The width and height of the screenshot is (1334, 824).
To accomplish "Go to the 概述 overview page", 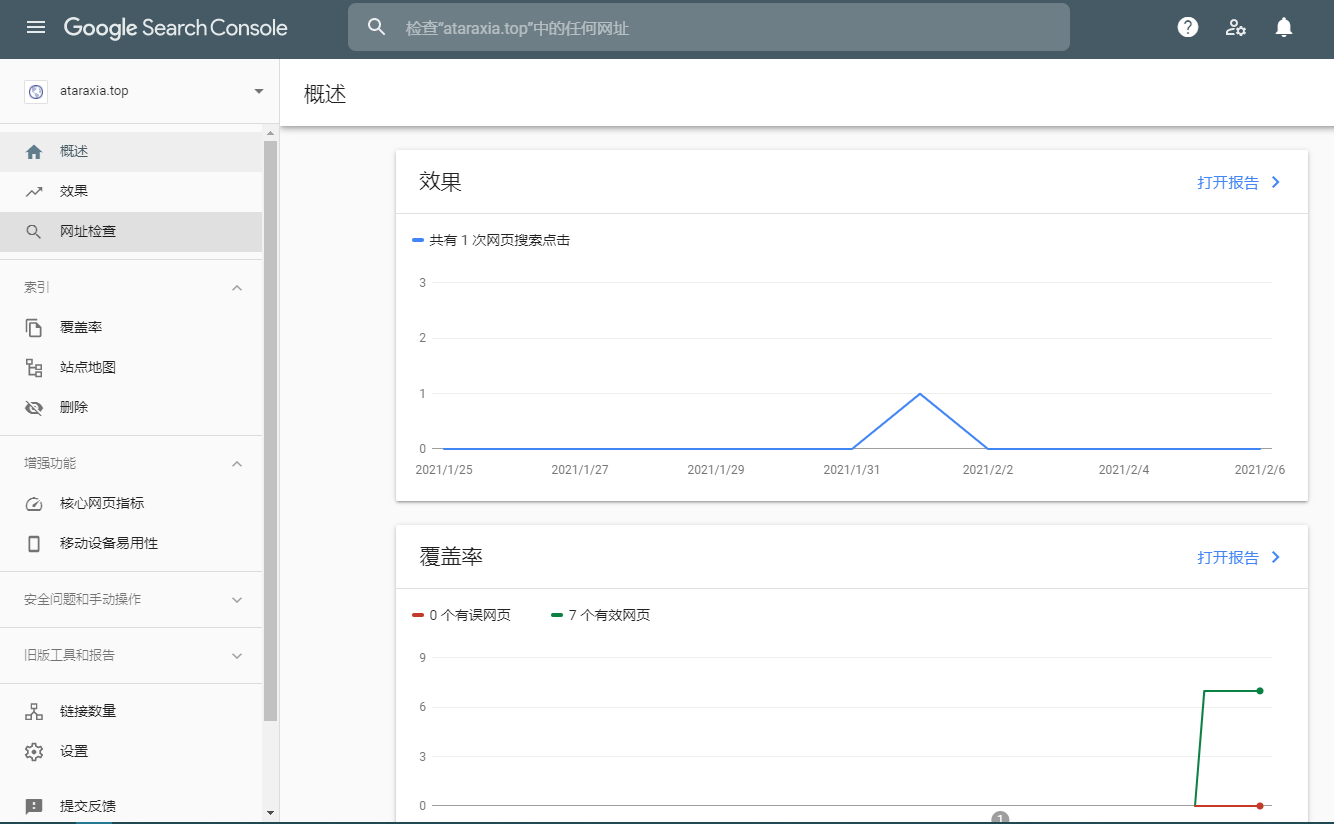I will 131,152.
